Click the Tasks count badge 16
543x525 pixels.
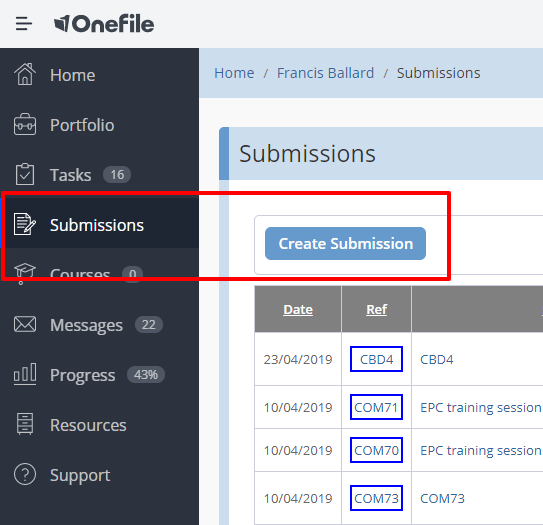117,175
